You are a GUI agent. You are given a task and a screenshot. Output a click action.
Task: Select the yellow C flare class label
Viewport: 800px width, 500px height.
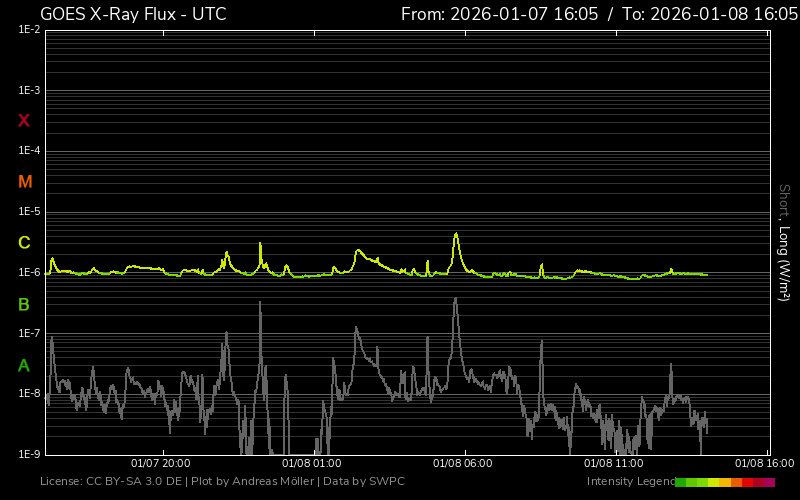pos(24,243)
